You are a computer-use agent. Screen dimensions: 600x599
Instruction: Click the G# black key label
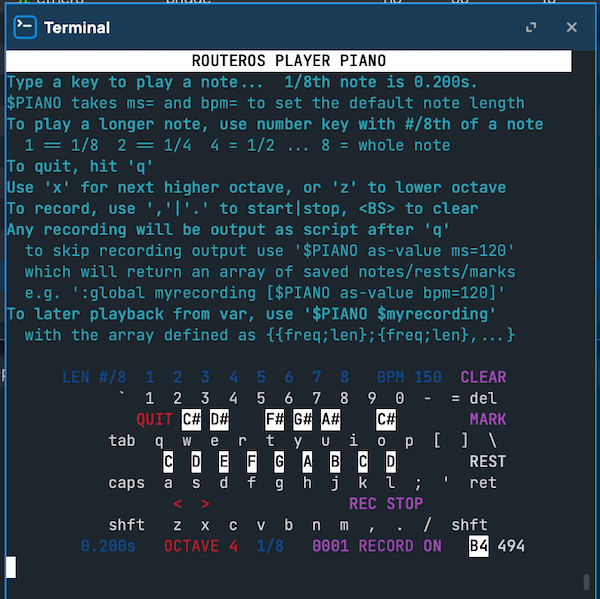tap(303, 419)
